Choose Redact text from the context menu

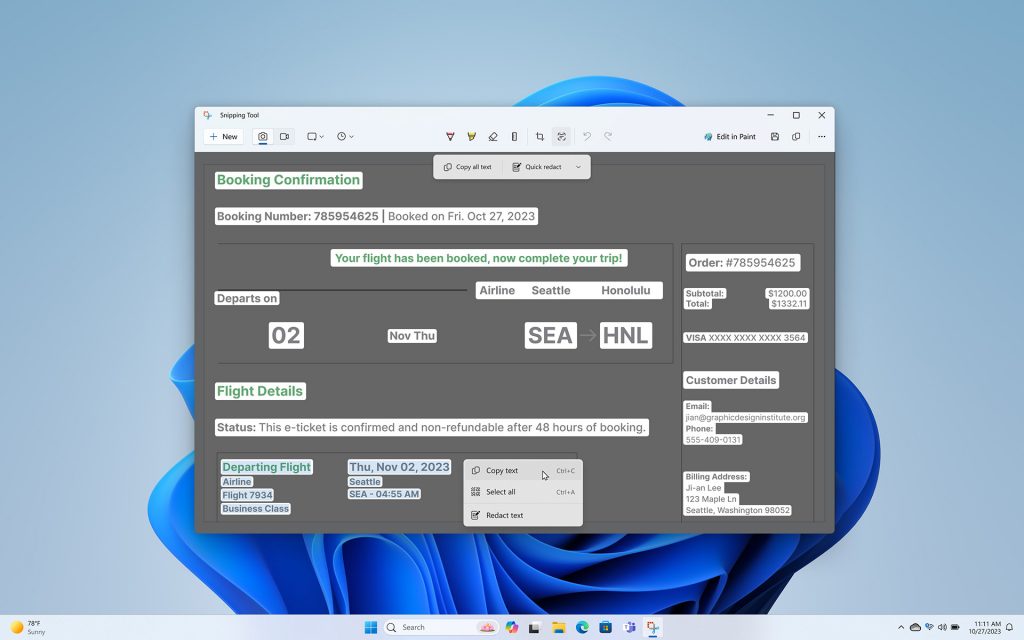pyautogui.click(x=503, y=515)
